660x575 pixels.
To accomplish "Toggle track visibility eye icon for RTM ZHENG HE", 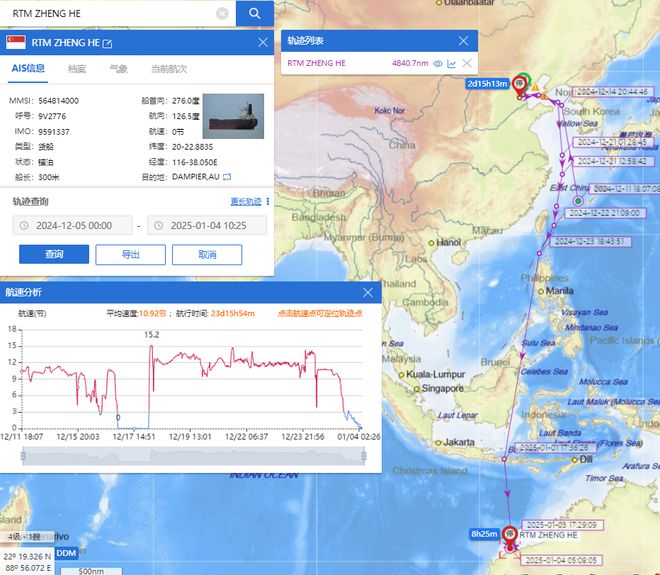I will click(x=438, y=64).
